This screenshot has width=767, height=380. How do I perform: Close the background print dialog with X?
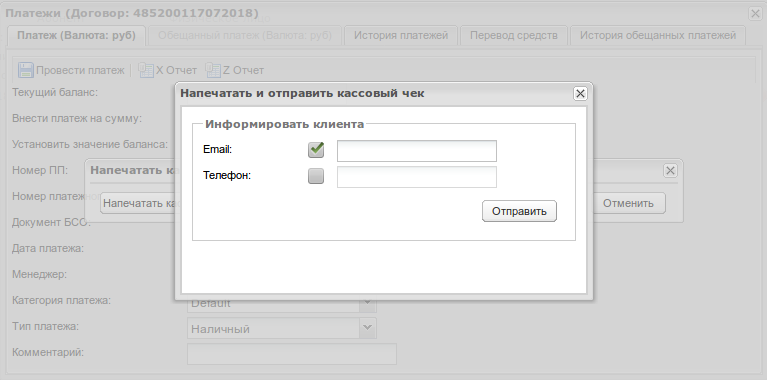click(670, 170)
